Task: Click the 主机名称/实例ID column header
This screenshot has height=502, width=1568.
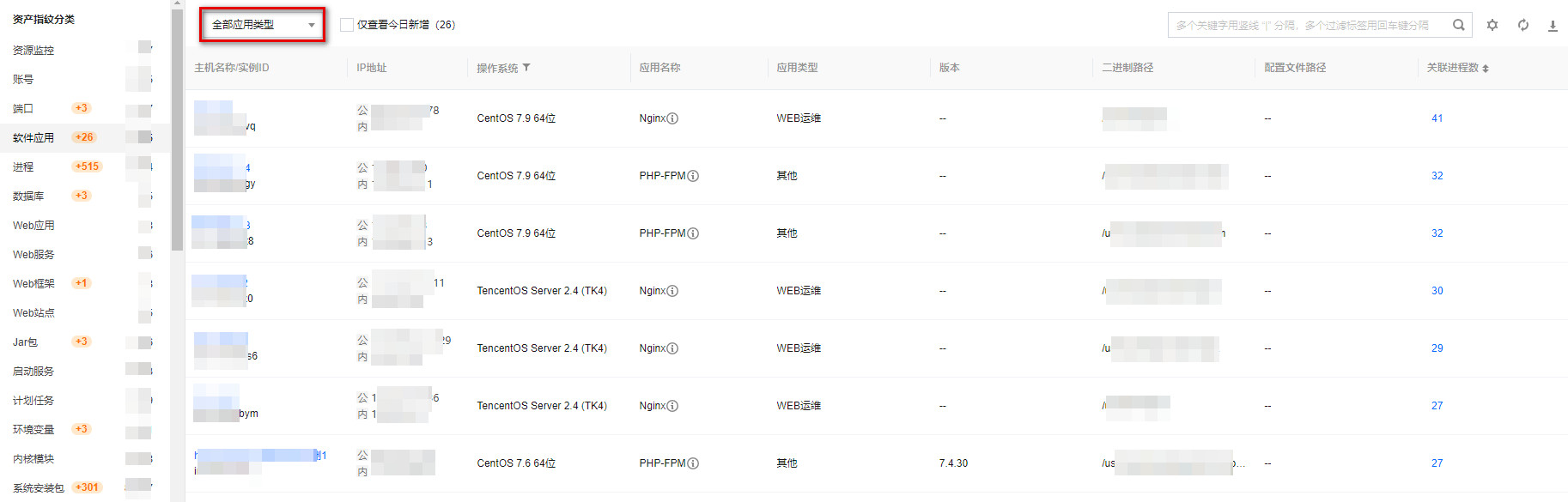Action: [232, 68]
